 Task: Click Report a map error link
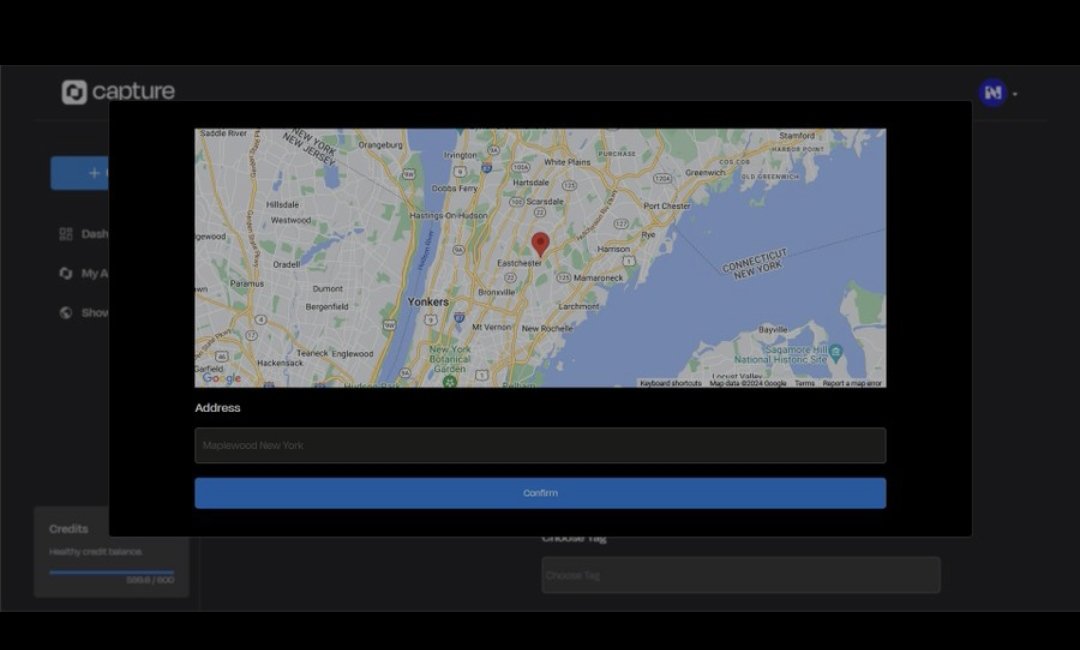(x=852, y=383)
